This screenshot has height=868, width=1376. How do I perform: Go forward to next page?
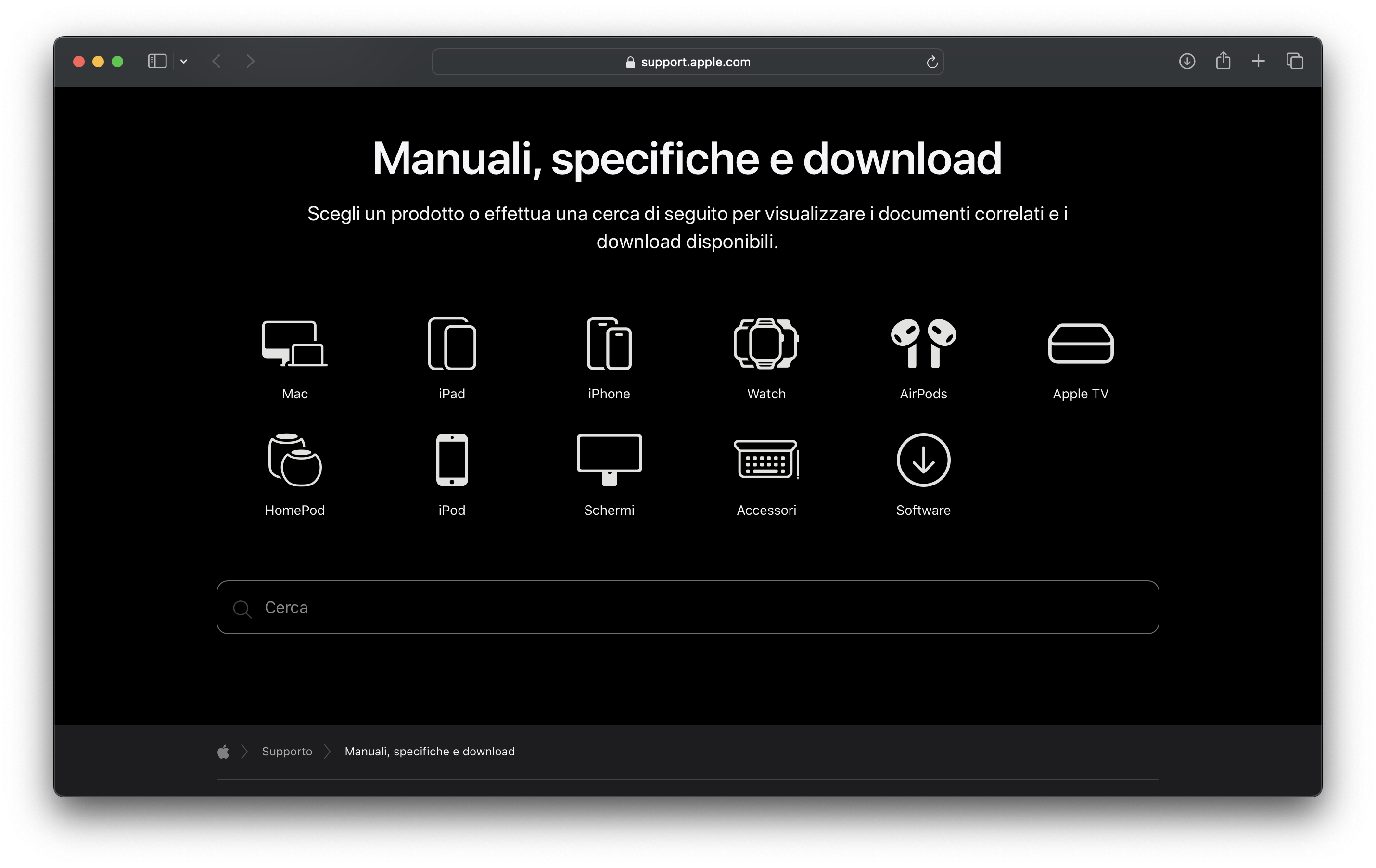250,61
